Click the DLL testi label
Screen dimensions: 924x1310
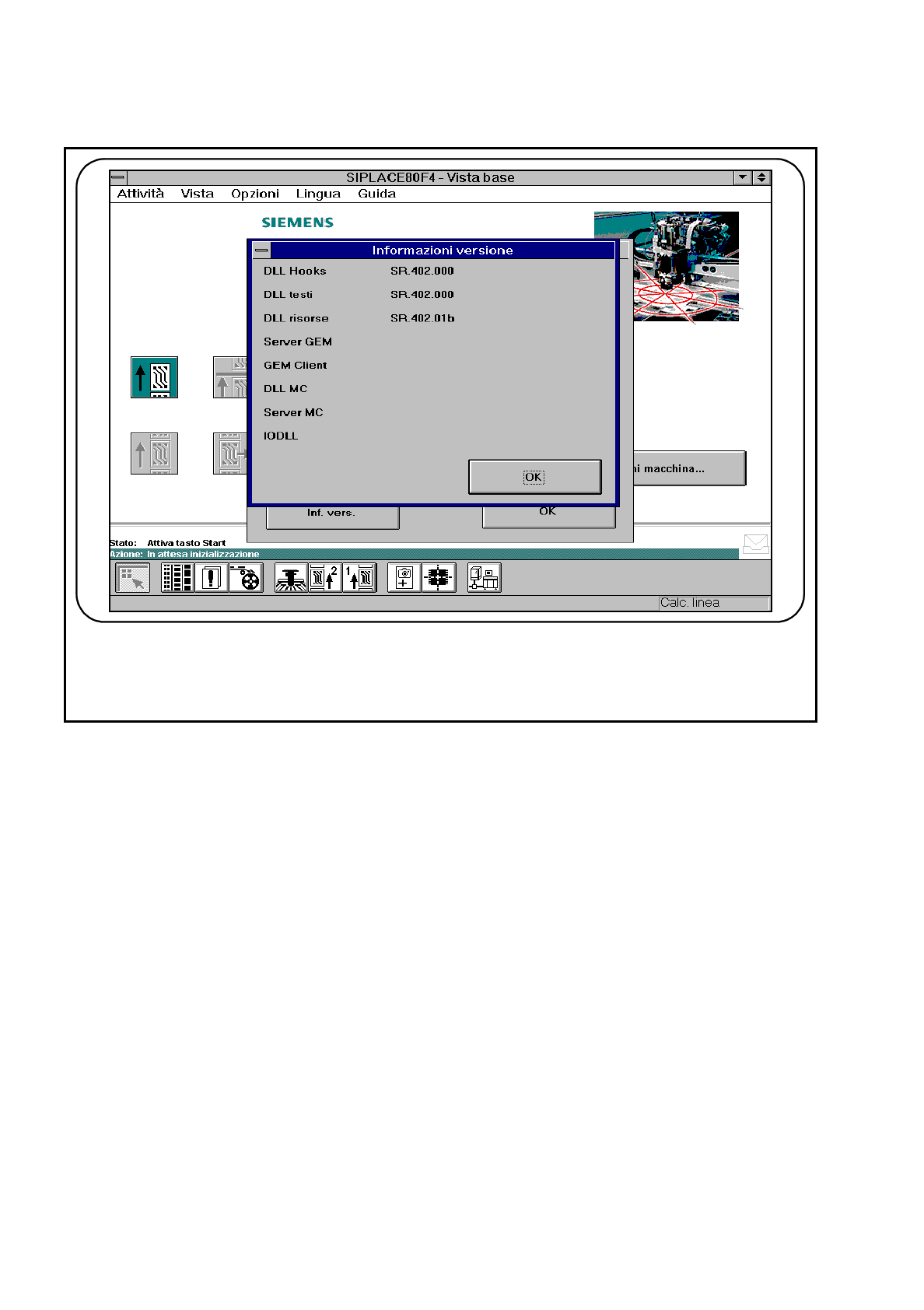click(288, 295)
